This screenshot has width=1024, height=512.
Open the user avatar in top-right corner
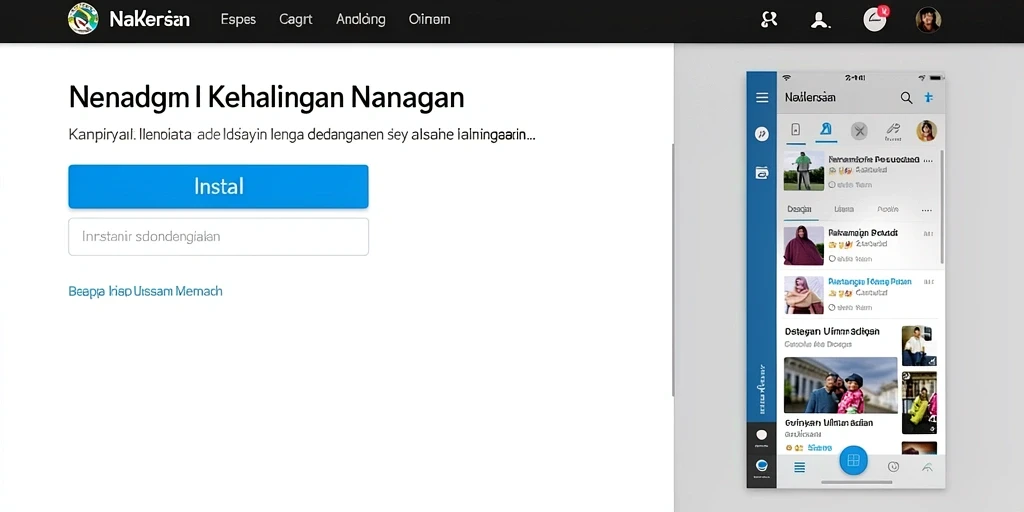[x=928, y=20]
